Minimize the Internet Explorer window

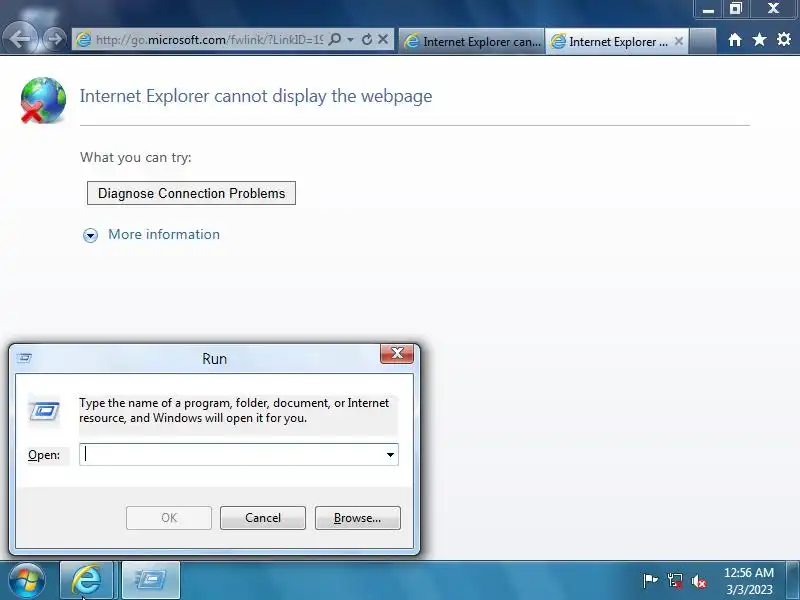[708, 9]
